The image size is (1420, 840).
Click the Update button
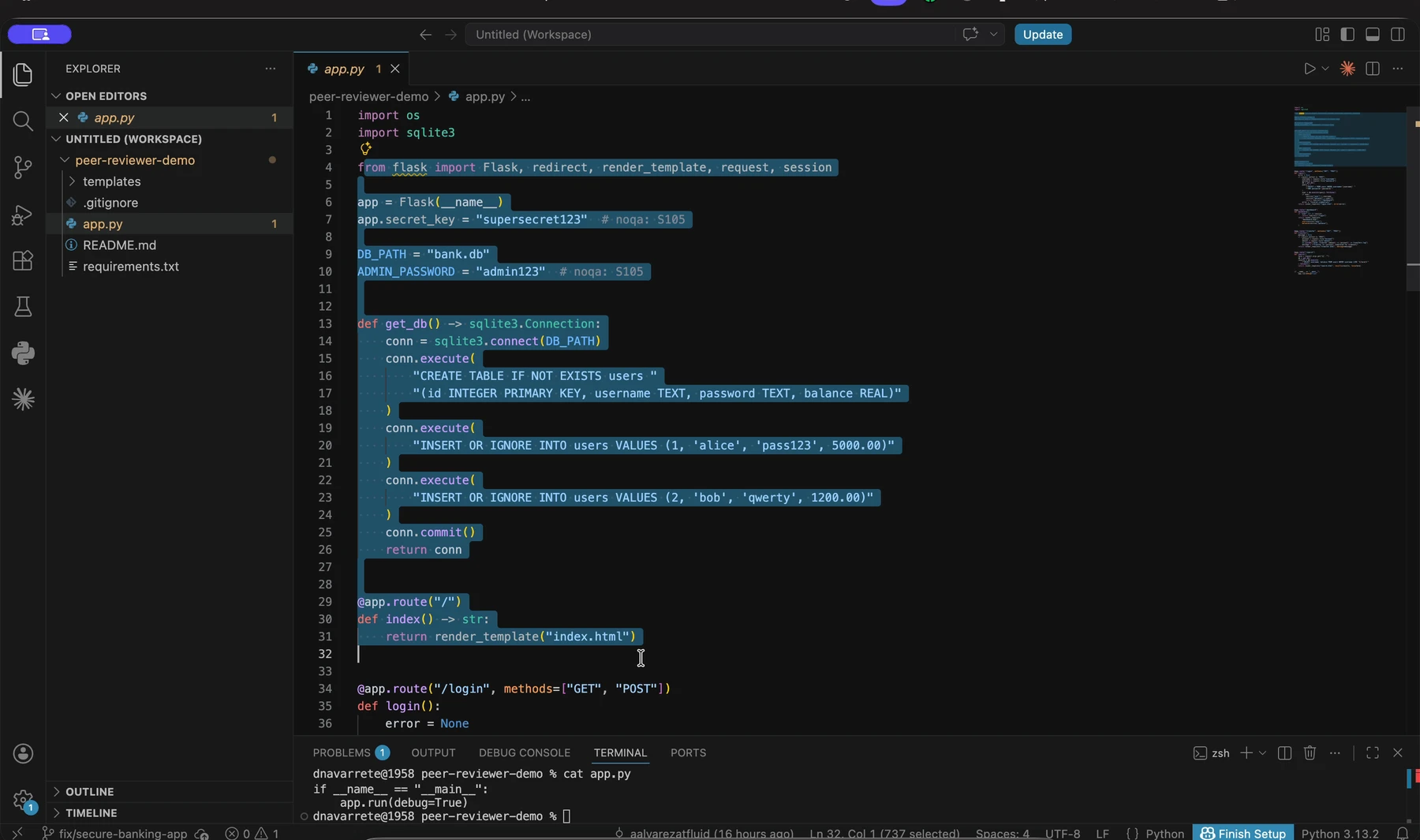1043,34
